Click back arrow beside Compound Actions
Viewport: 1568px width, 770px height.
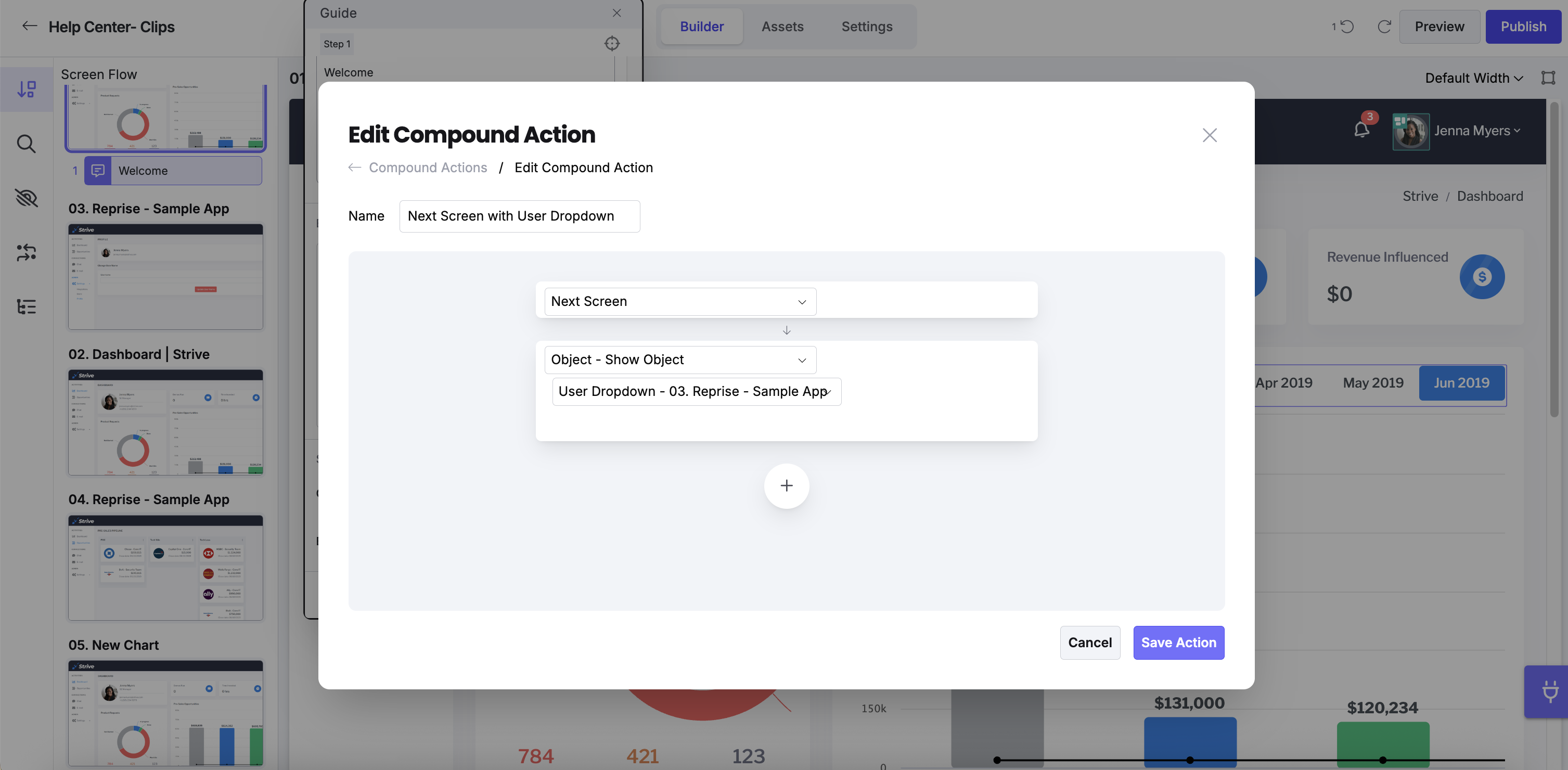pyautogui.click(x=354, y=168)
